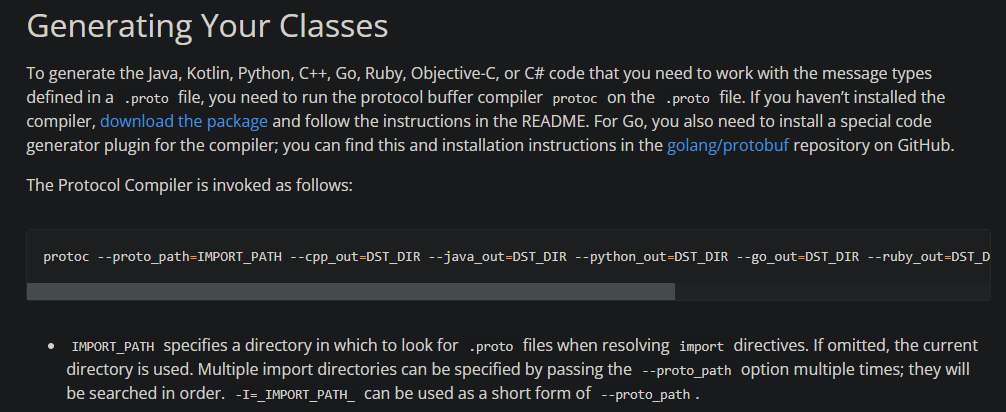Grab the horizontal scrollbar thumb below the command
The height and width of the screenshot is (412, 1006).
coord(350,291)
